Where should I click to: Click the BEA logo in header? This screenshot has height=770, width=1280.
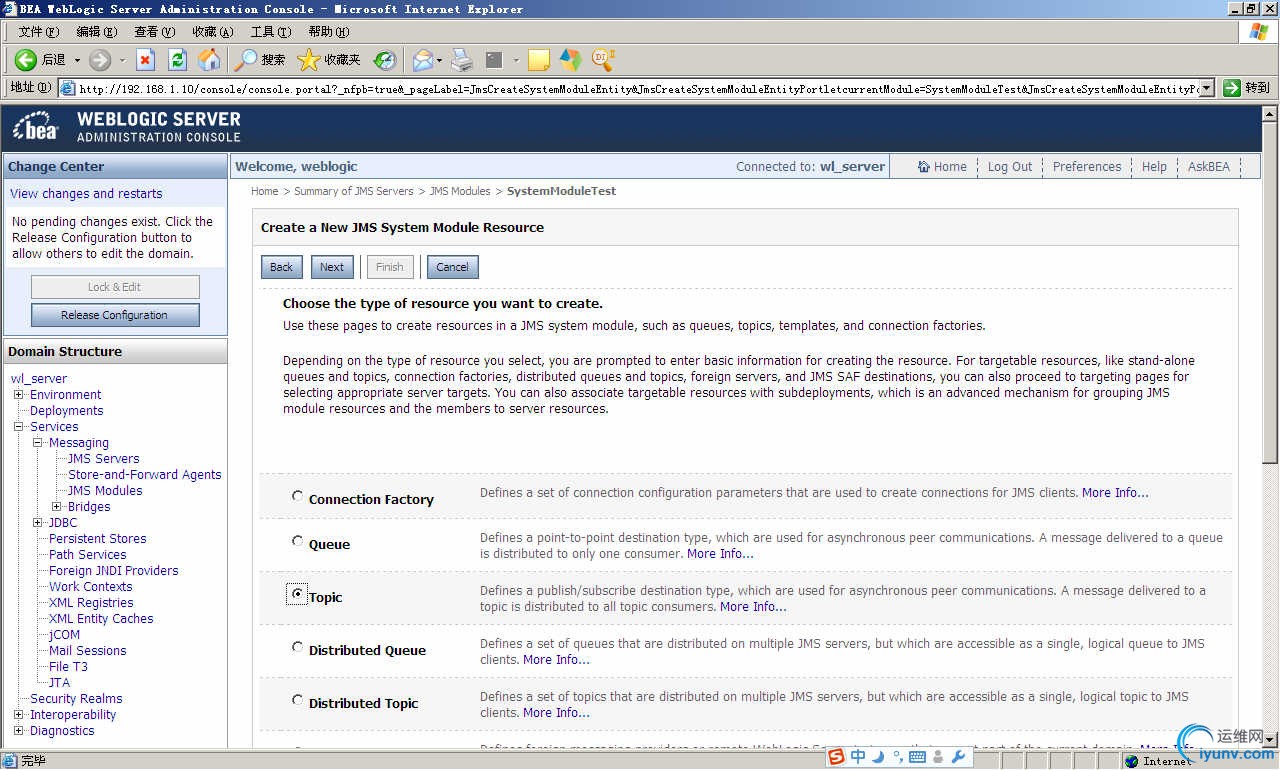(37, 128)
